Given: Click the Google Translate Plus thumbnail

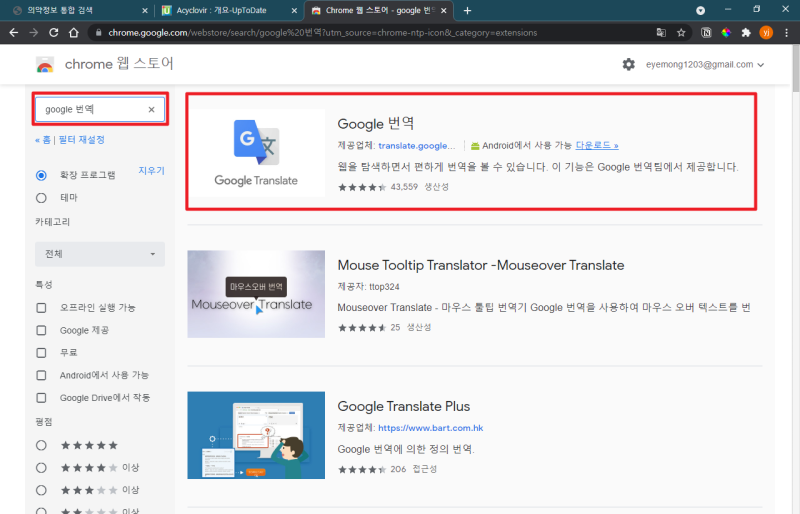Looking at the screenshot, I should pos(256,435).
